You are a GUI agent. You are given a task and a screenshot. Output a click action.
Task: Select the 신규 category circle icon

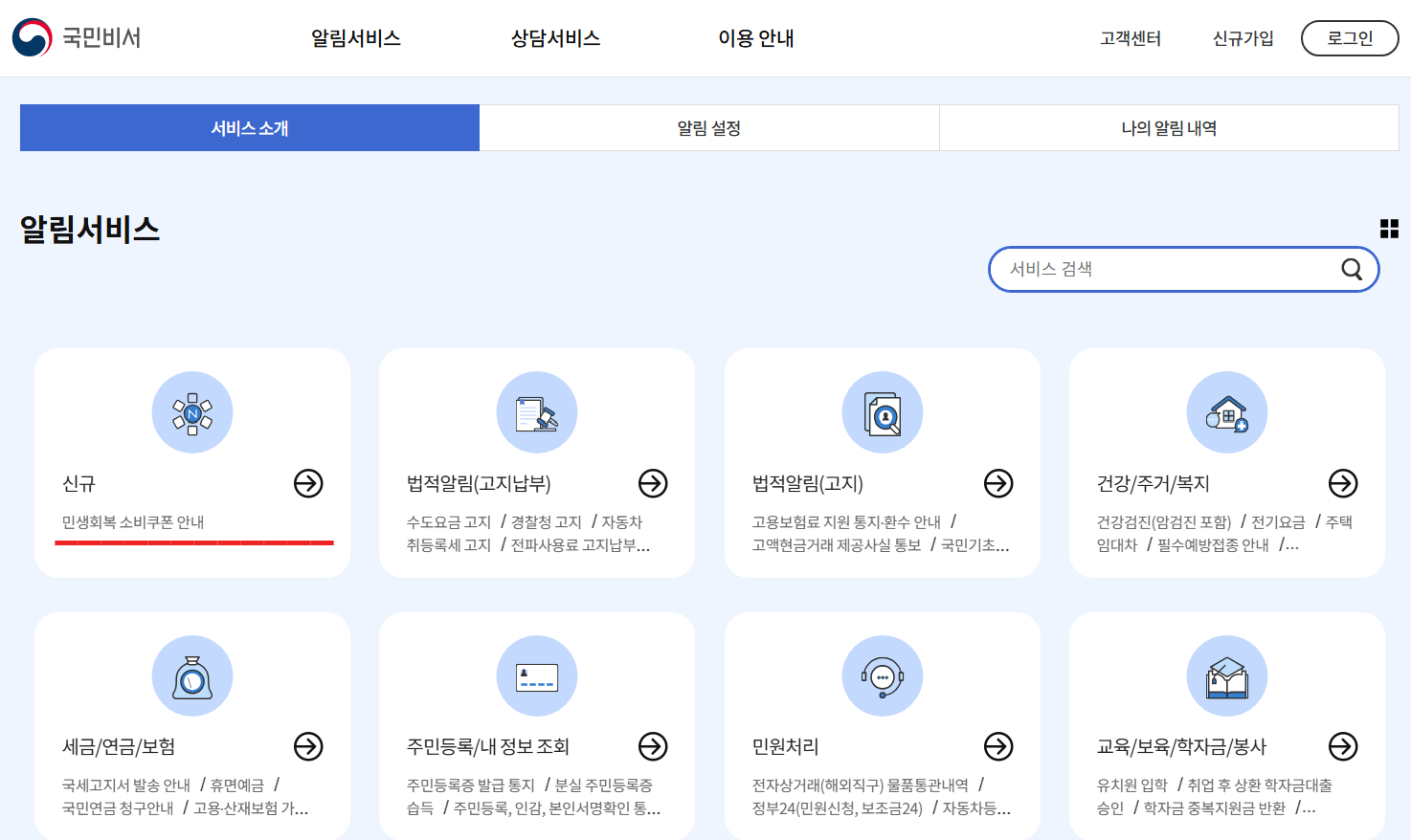(x=191, y=412)
